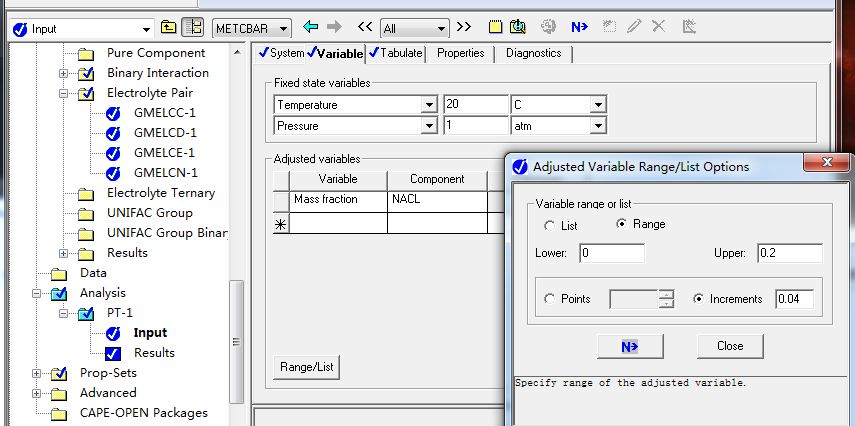Click the Upper range value field
855x426 pixels.
tap(789, 253)
